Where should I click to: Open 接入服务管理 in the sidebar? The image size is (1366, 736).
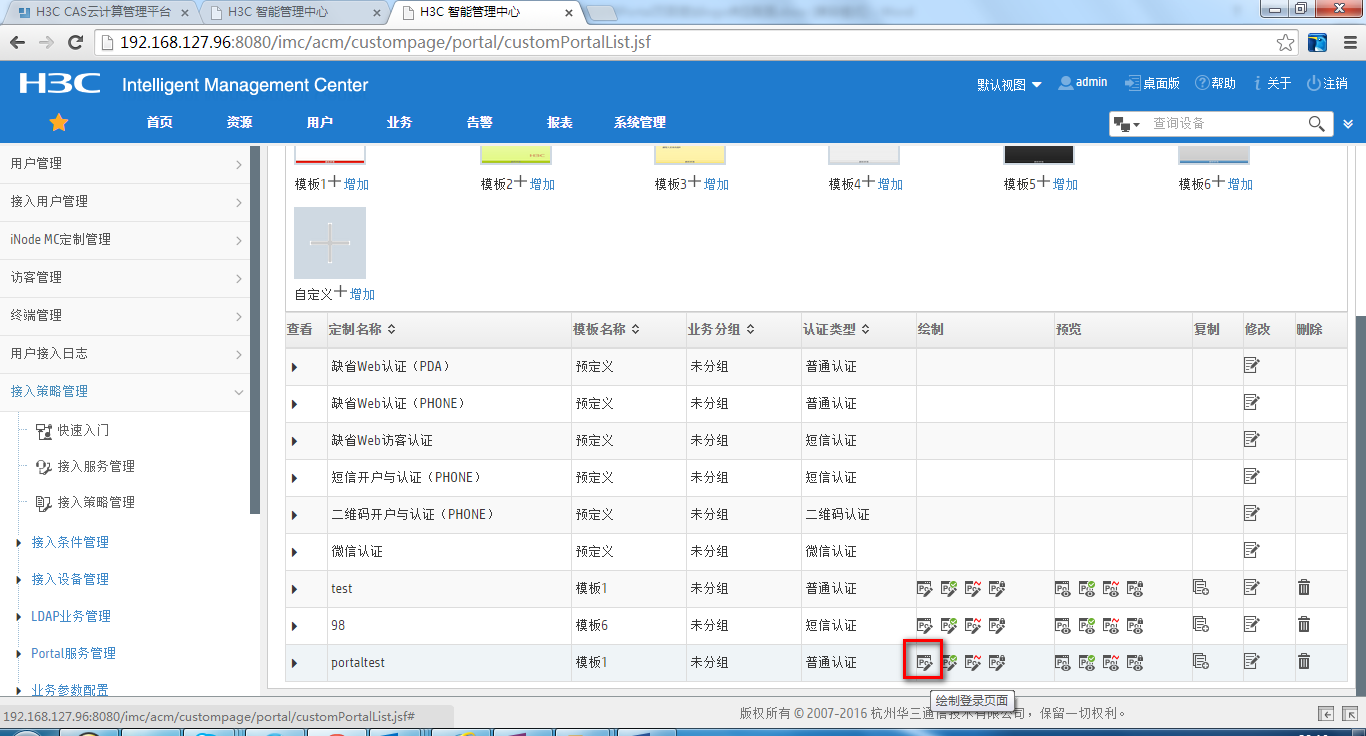96,467
